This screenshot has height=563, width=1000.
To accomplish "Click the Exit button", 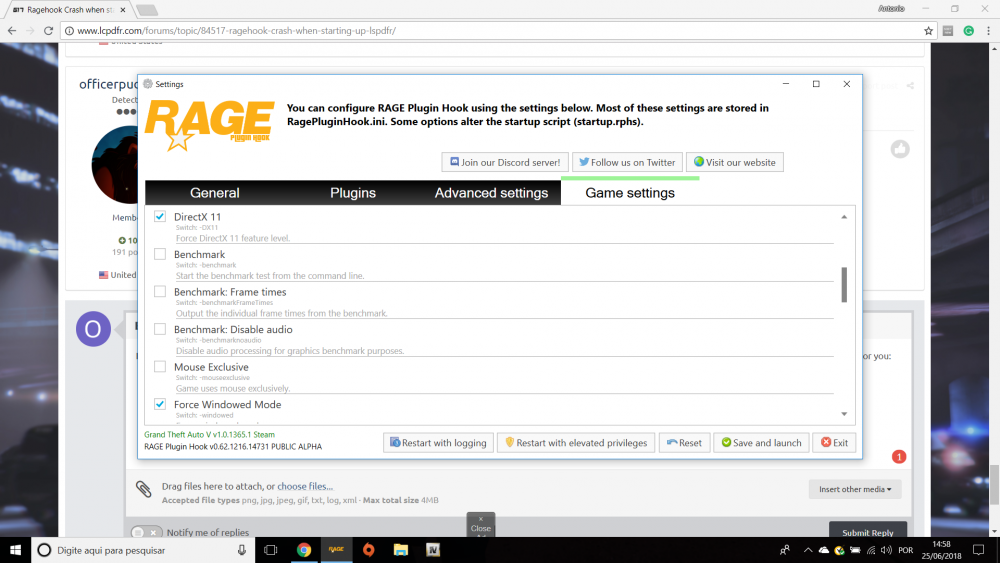I will point(834,442).
